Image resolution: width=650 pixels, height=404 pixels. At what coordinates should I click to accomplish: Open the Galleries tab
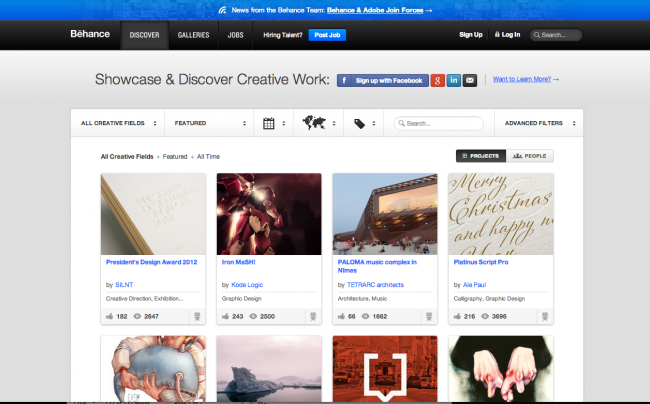pyautogui.click(x=193, y=35)
